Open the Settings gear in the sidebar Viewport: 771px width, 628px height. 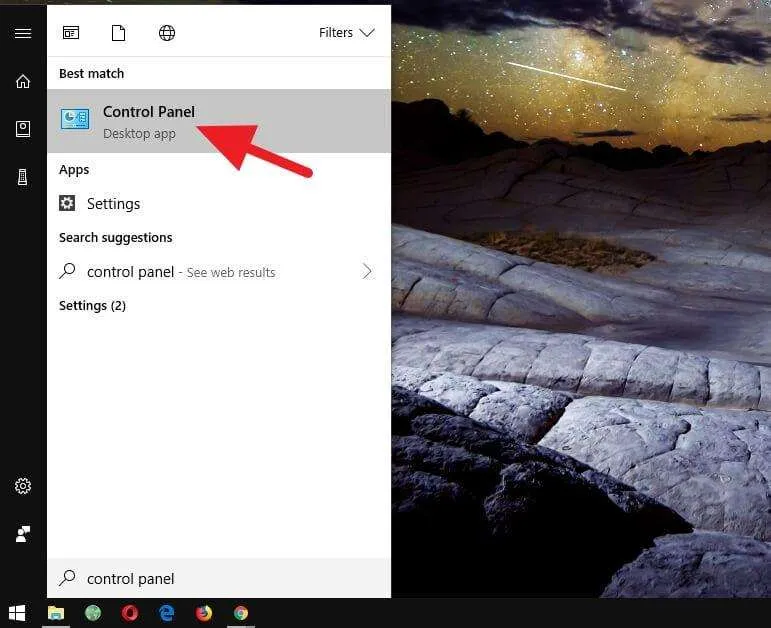(23, 486)
